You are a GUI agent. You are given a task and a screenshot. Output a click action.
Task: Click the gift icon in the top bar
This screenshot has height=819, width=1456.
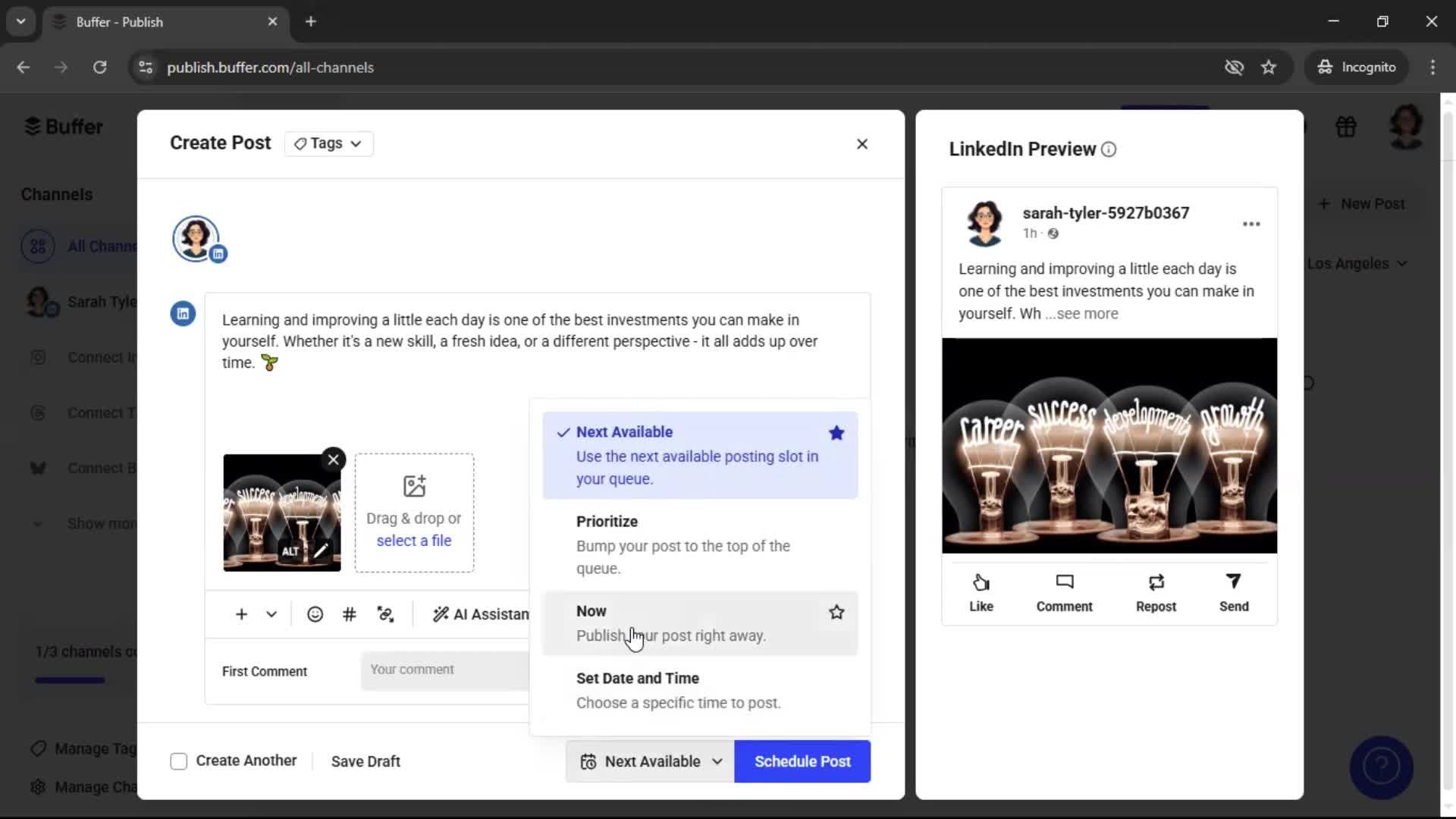click(1346, 127)
